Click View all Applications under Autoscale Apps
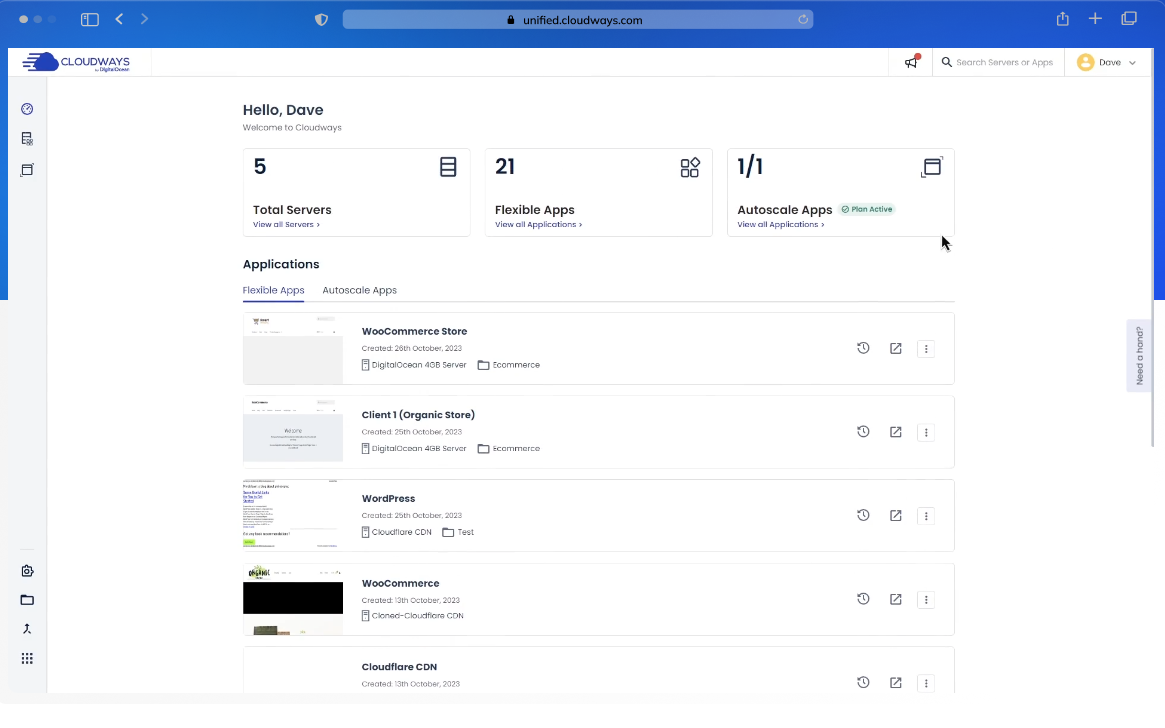Screen dimensions: 1165x728 pos(781,224)
